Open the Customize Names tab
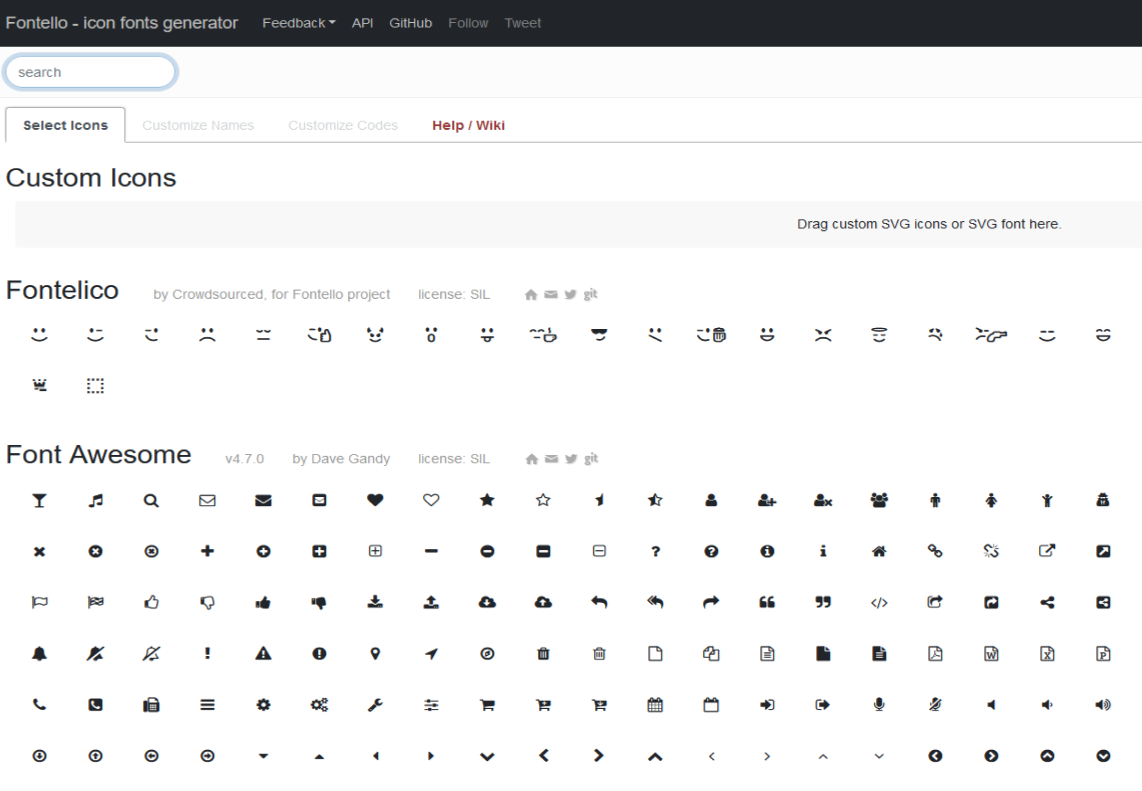The width and height of the screenshot is (1142, 791). coord(198,125)
